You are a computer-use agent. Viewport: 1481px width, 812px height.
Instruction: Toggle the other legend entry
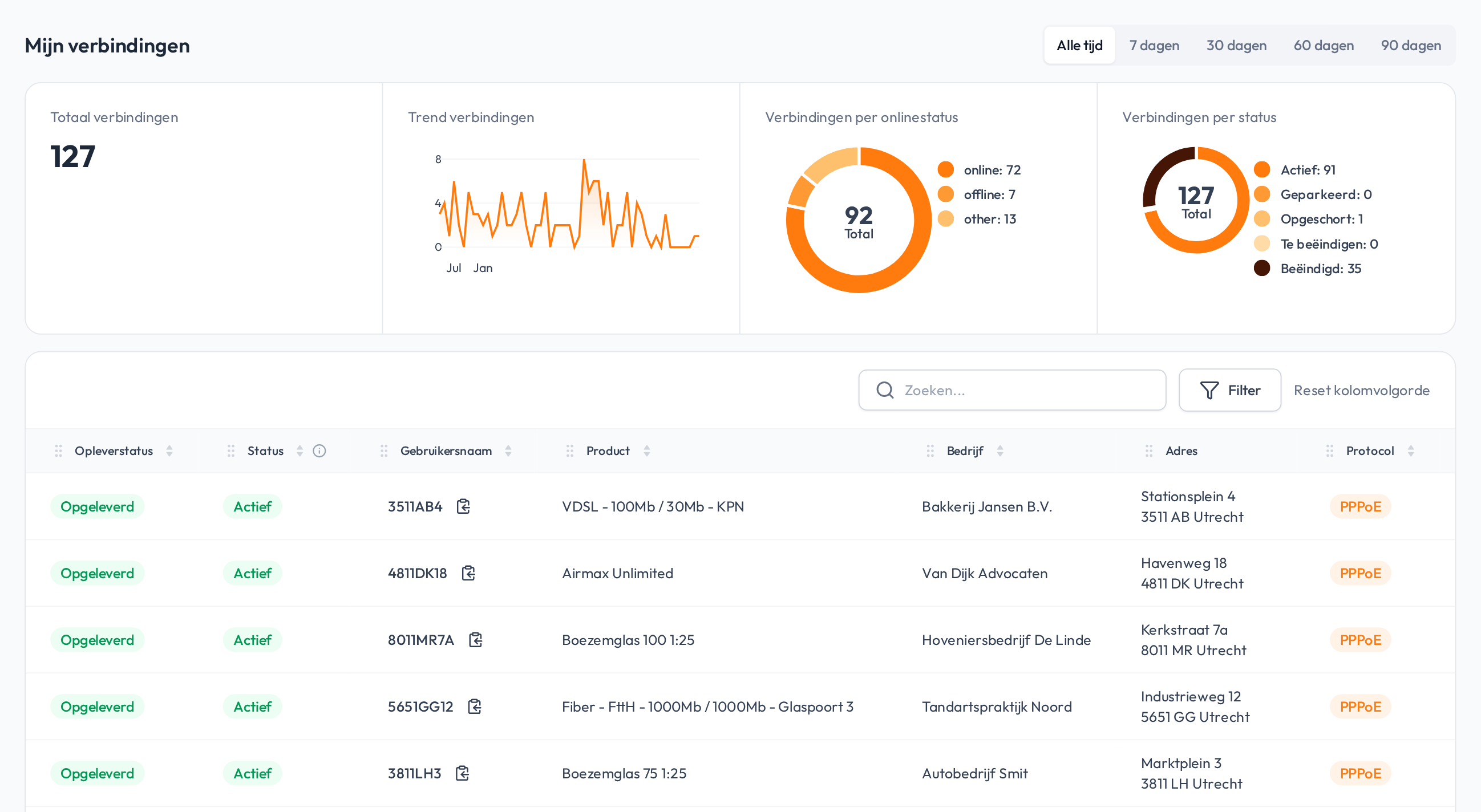tap(976, 219)
